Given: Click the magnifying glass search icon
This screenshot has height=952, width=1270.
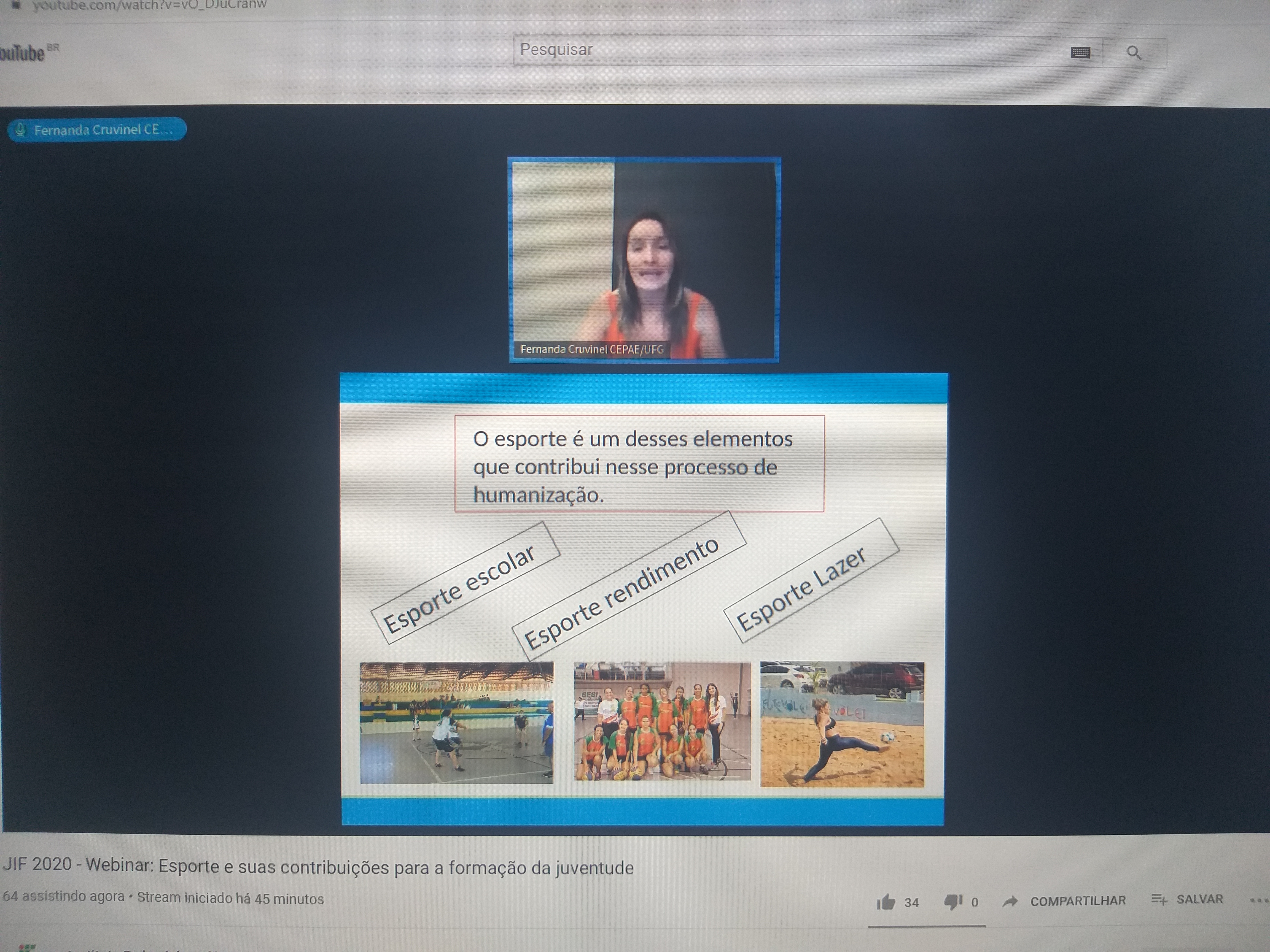Looking at the screenshot, I should click(x=1133, y=53).
